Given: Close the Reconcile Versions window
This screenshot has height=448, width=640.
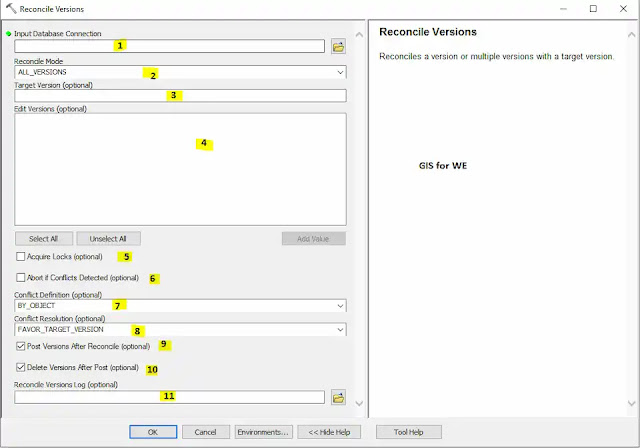Looking at the screenshot, I should (x=623, y=9).
